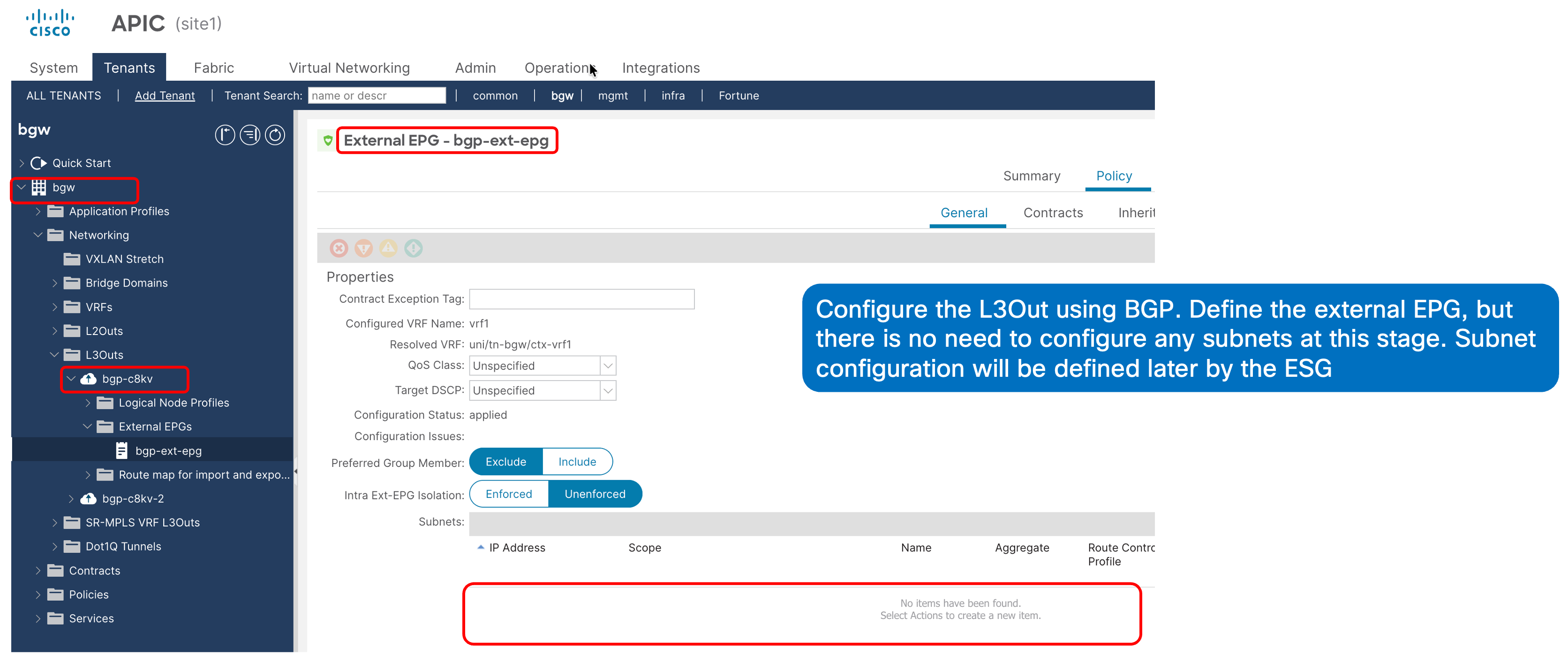Collapse the L3Outs node
Viewport: 1568px width, 656px height.
pos(54,354)
